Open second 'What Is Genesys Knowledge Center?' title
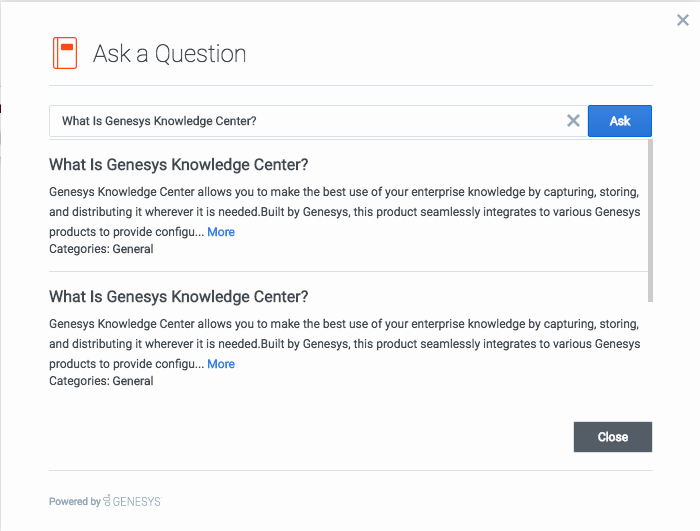The width and height of the screenshot is (700, 531). (x=178, y=297)
